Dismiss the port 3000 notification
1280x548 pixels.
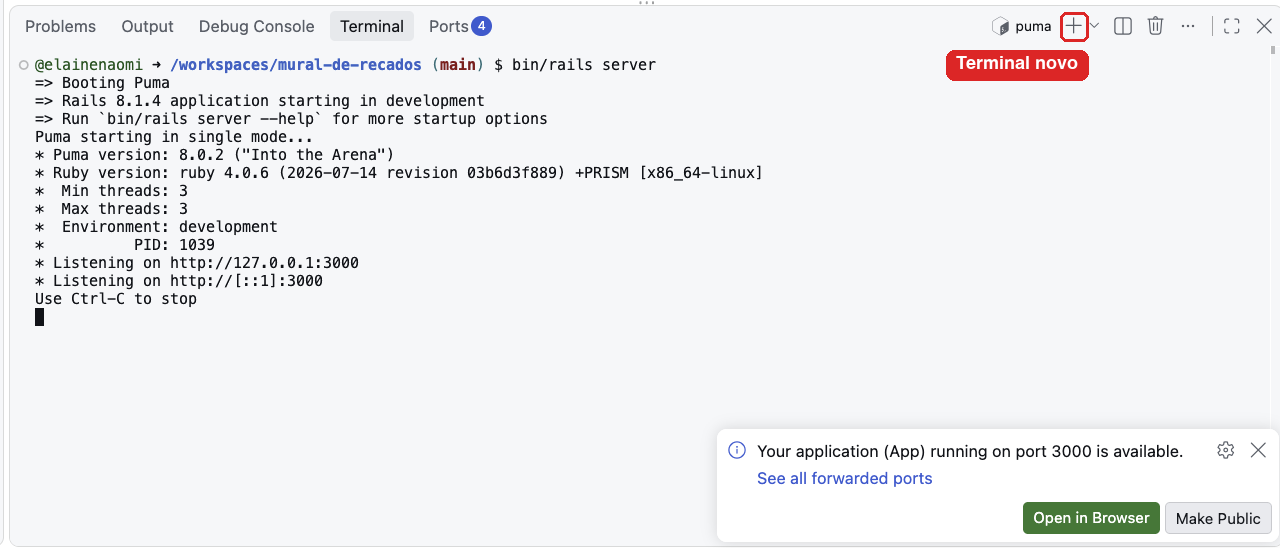click(x=1258, y=450)
